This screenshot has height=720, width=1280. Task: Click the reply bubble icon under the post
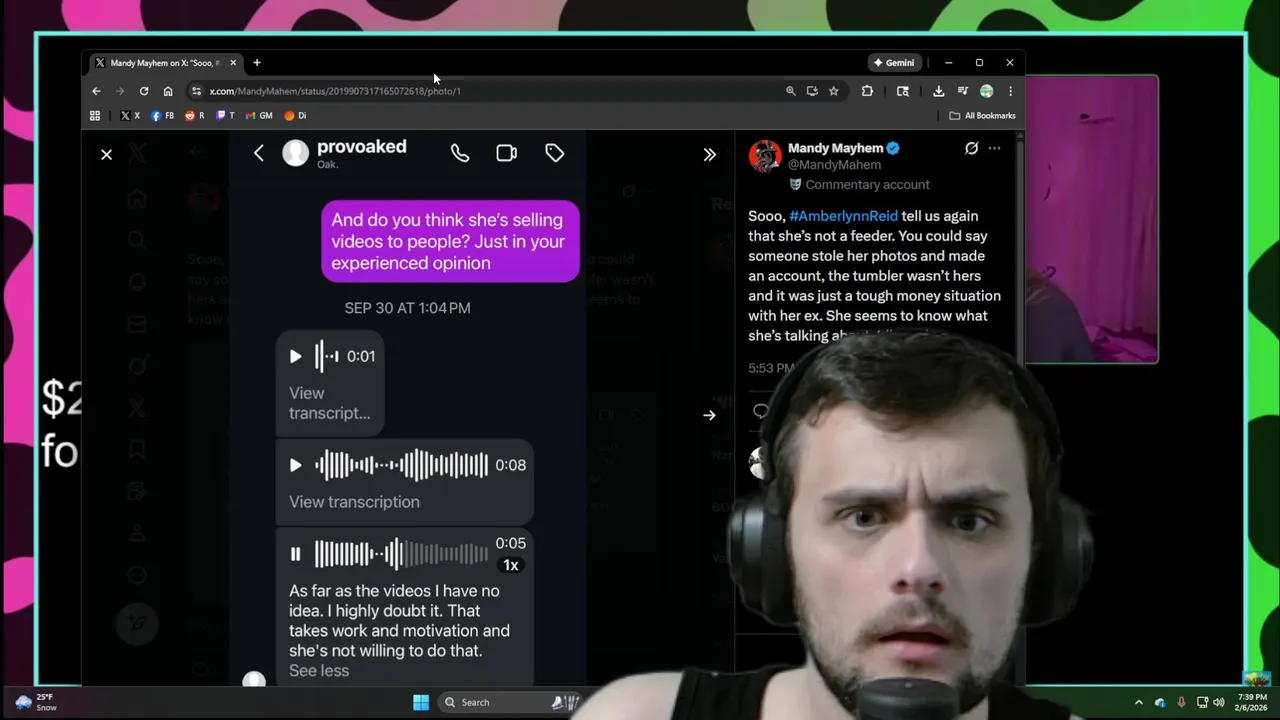click(761, 411)
